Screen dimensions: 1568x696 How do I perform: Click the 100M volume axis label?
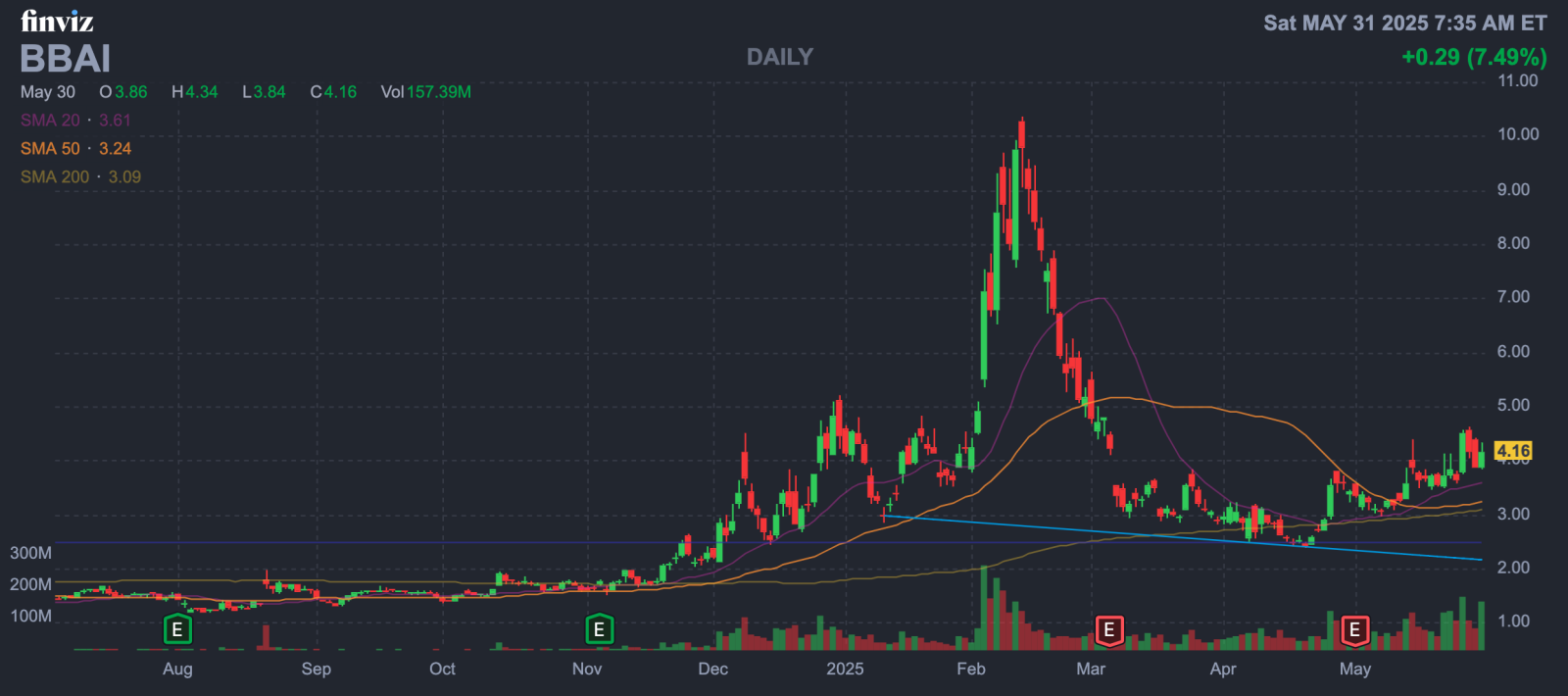click(x=30, y=616)
